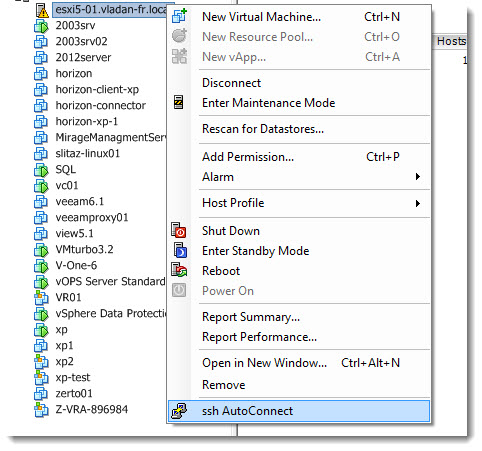Click the ssh AutoConnect icon

[179, 411]
